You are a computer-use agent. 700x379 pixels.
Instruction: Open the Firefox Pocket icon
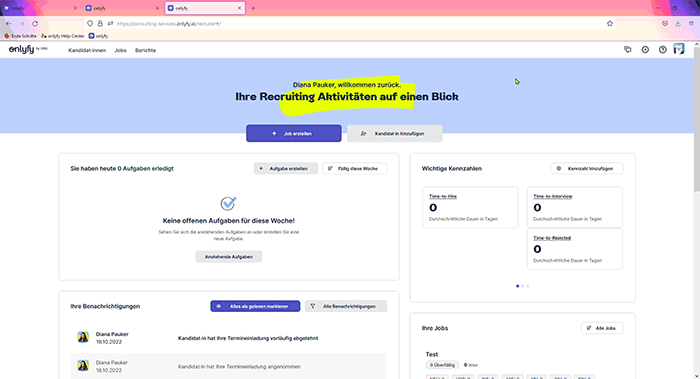665,24
